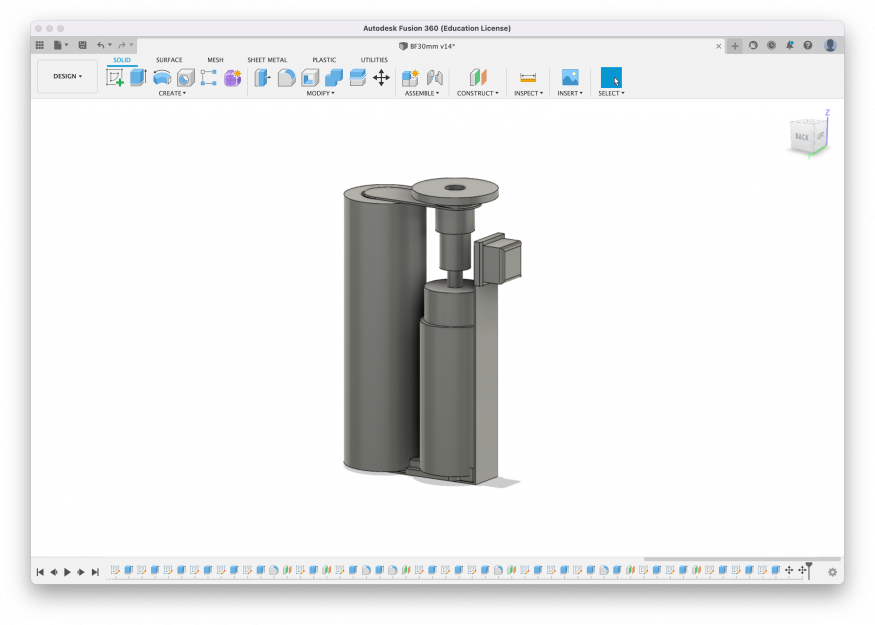Choose the Revolve tool

tap(162, 77)
